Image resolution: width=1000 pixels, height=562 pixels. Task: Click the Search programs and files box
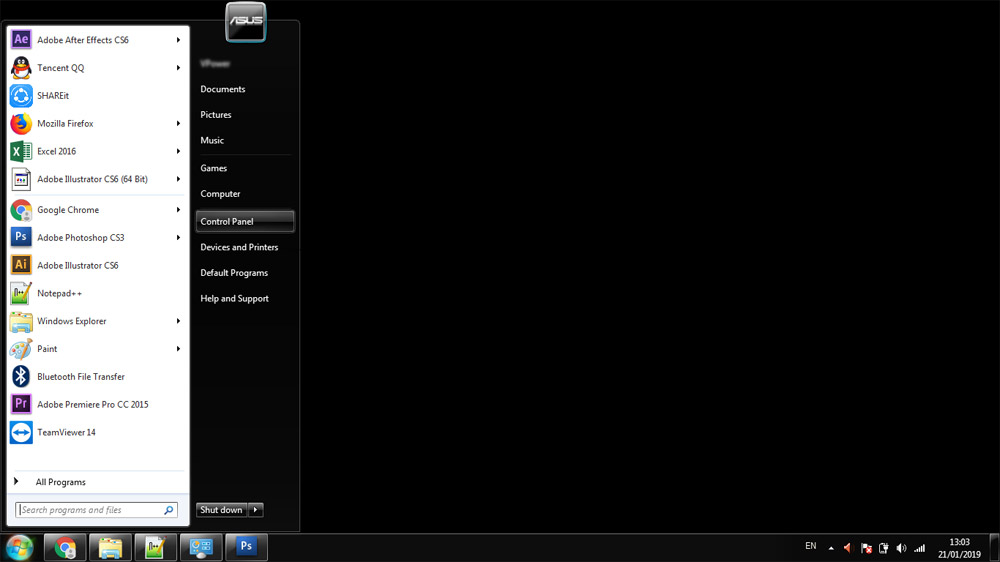(x=90, y=510)
